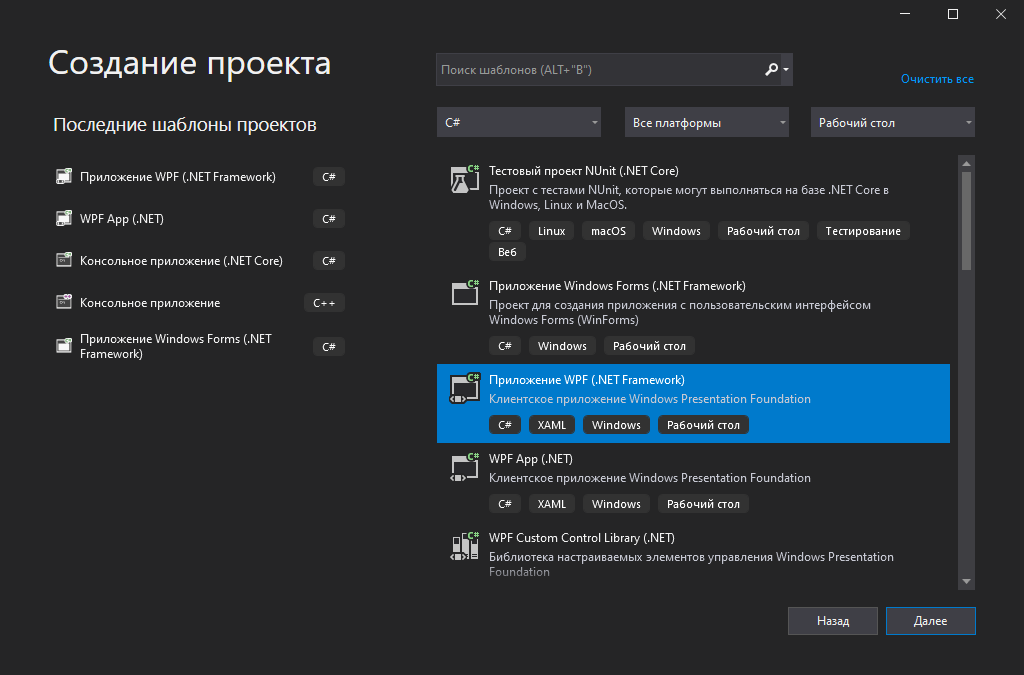Click the search magnifier icon

point(771,69)
